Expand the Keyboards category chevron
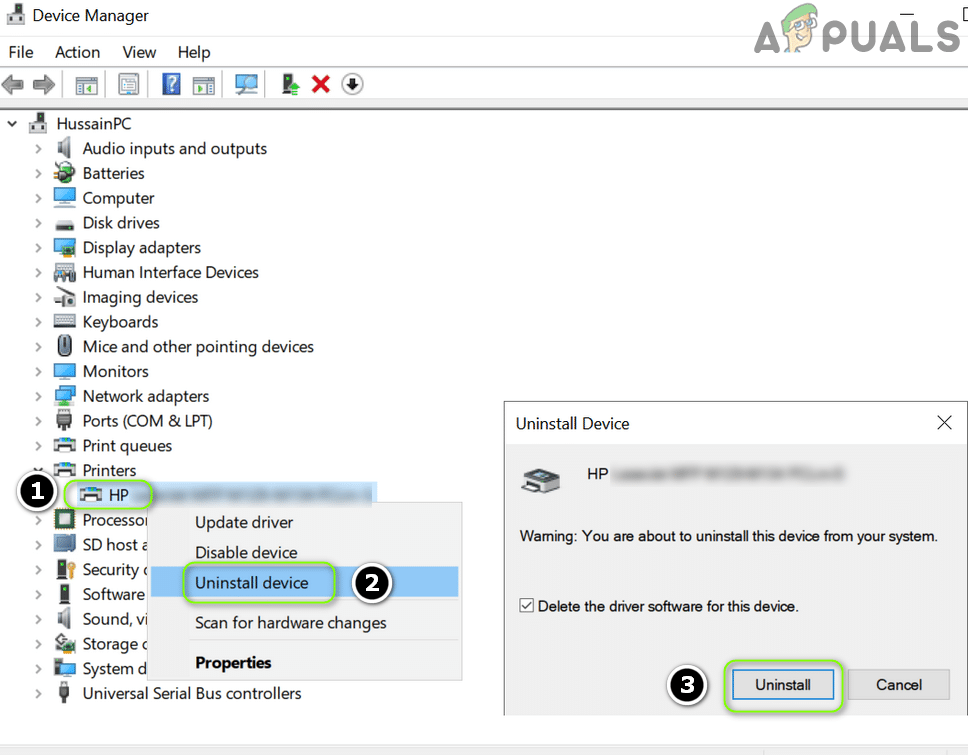968x755 pixels. (38, 322)
